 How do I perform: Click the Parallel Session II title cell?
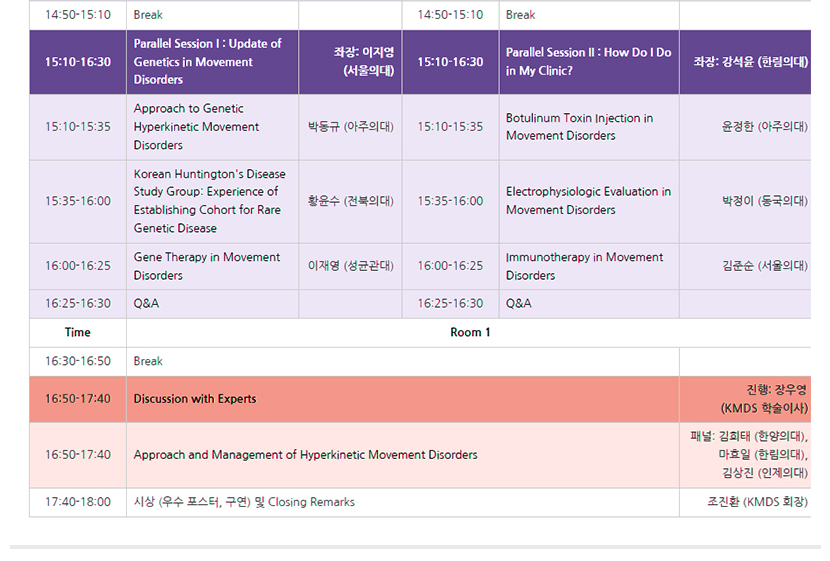588,62
